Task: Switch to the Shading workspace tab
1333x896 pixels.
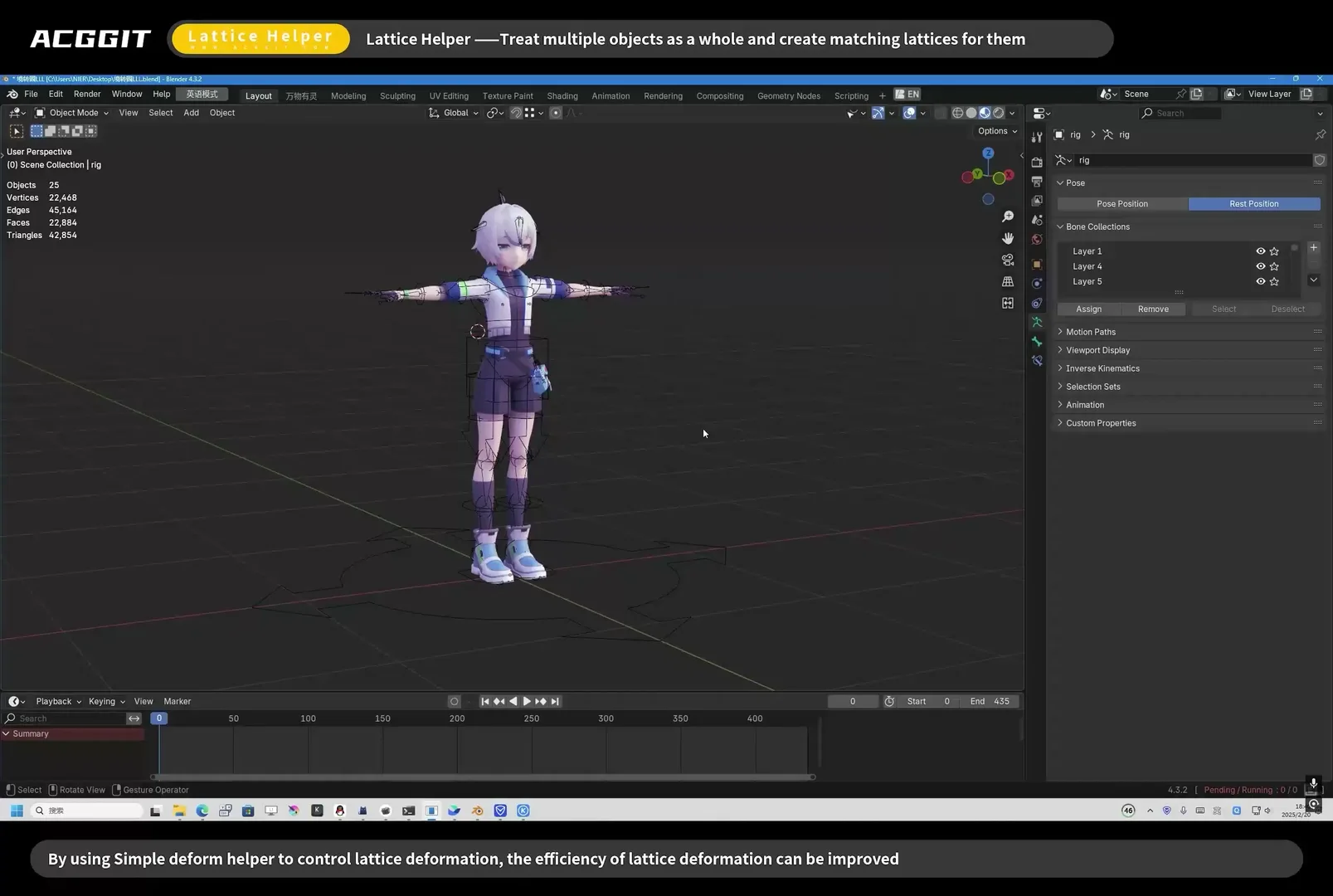Action: (x=562, y=95)
